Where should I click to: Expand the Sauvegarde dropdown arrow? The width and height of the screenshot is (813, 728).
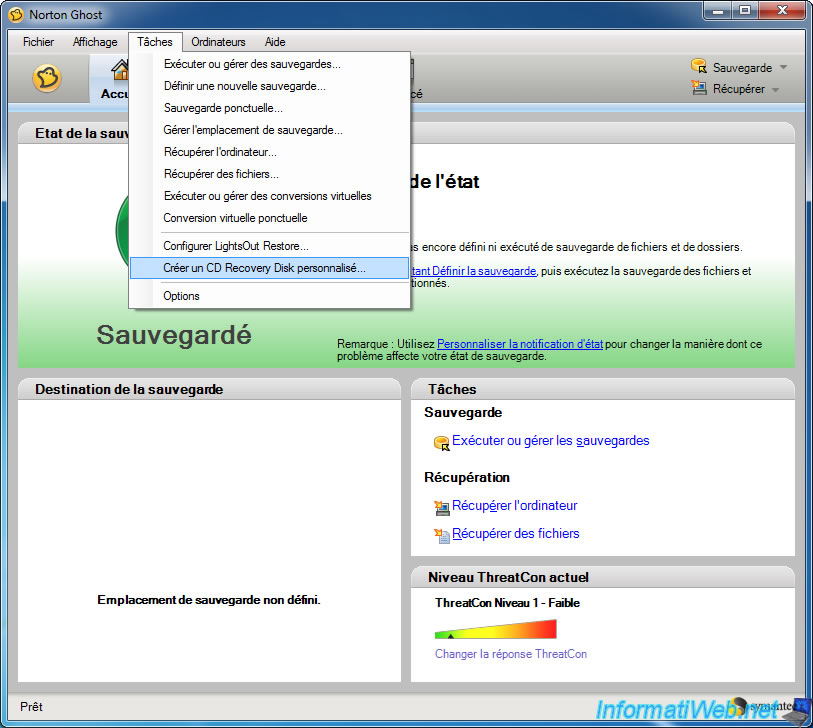click(783, 67)
